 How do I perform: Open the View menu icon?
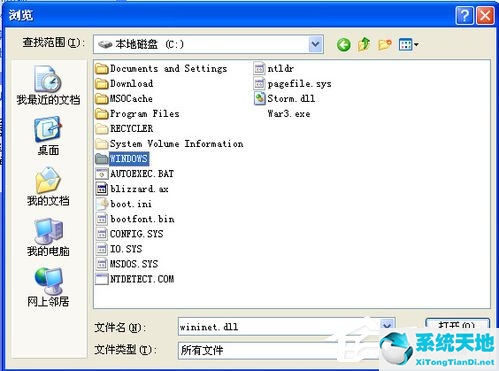(408, 44)
